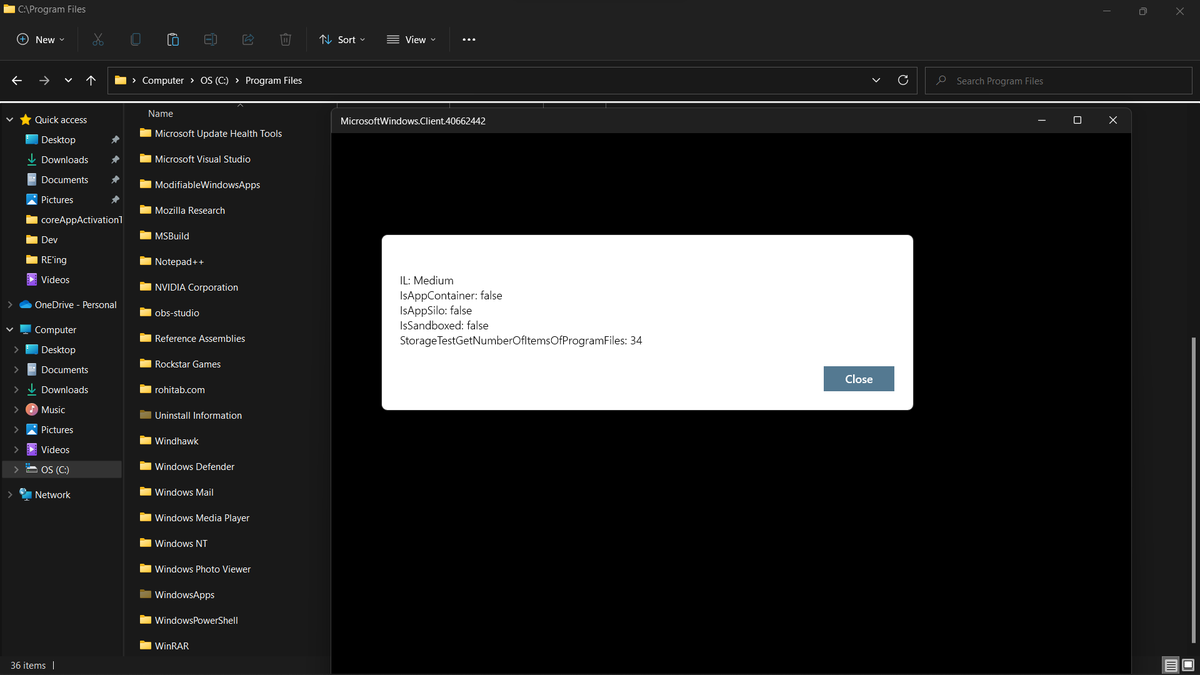Maximize the MicrosoftWindows.Client window
Screen dimensions: 1200x675
click(x=1077, y=120)
